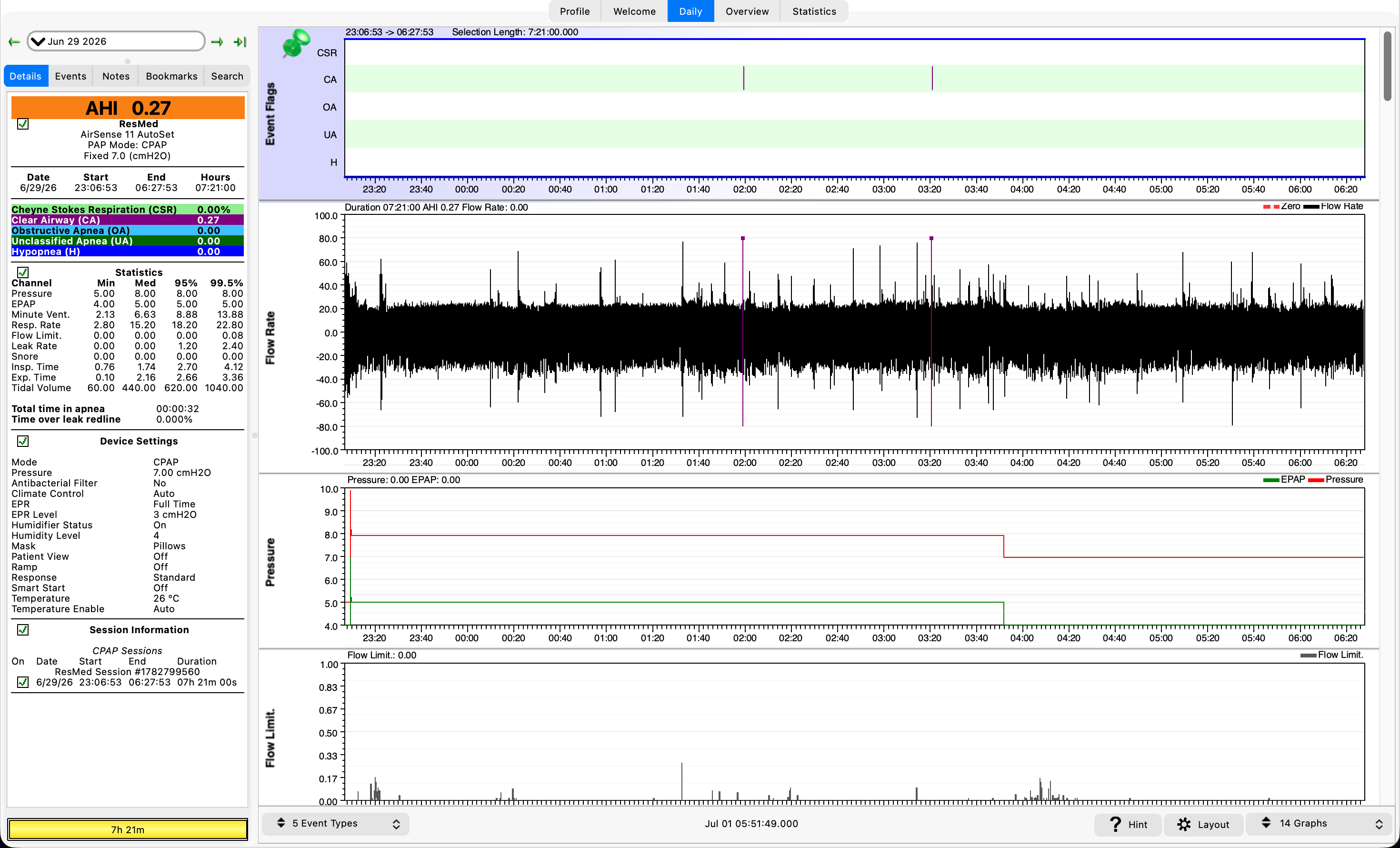Viewport: 1400px width, 848px height.
Task: Click the dark green Unclassified Apnea row
Action: click(x=128, y=241)
